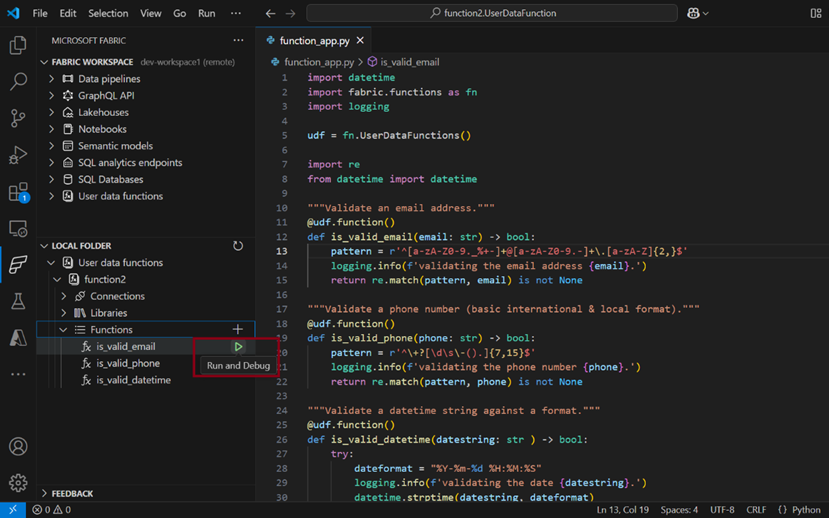Collapse the Functions node
This screenshot has width=829, height=518.
tap(63, 330)
